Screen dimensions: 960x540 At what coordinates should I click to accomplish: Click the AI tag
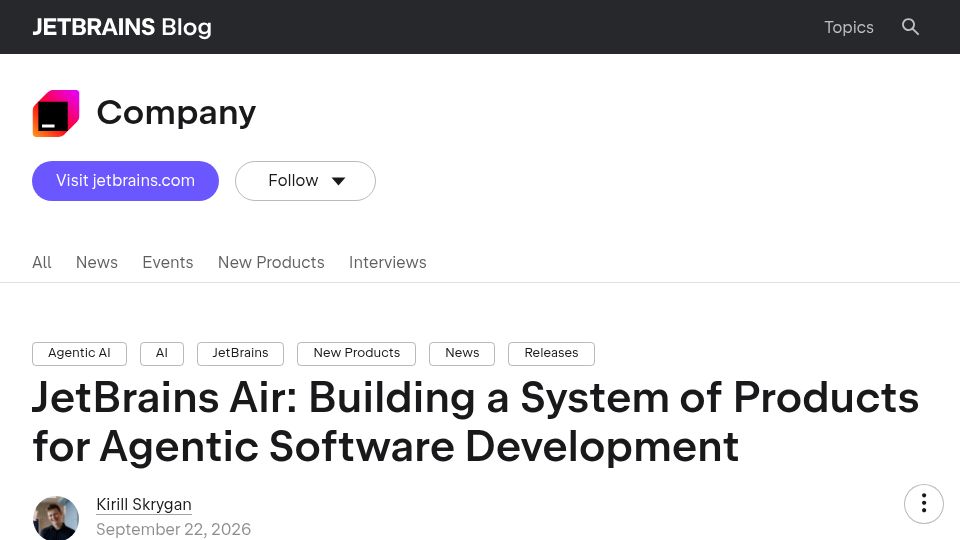162,353
